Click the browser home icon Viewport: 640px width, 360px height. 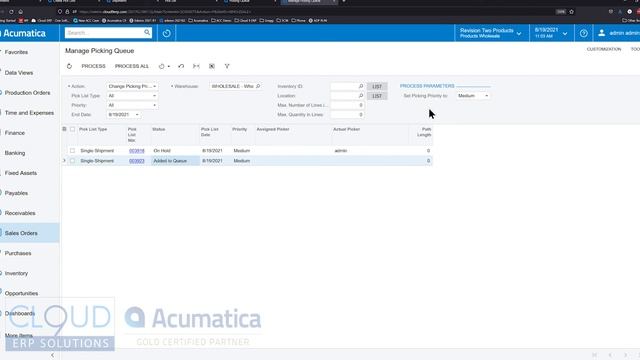[20, 11]
